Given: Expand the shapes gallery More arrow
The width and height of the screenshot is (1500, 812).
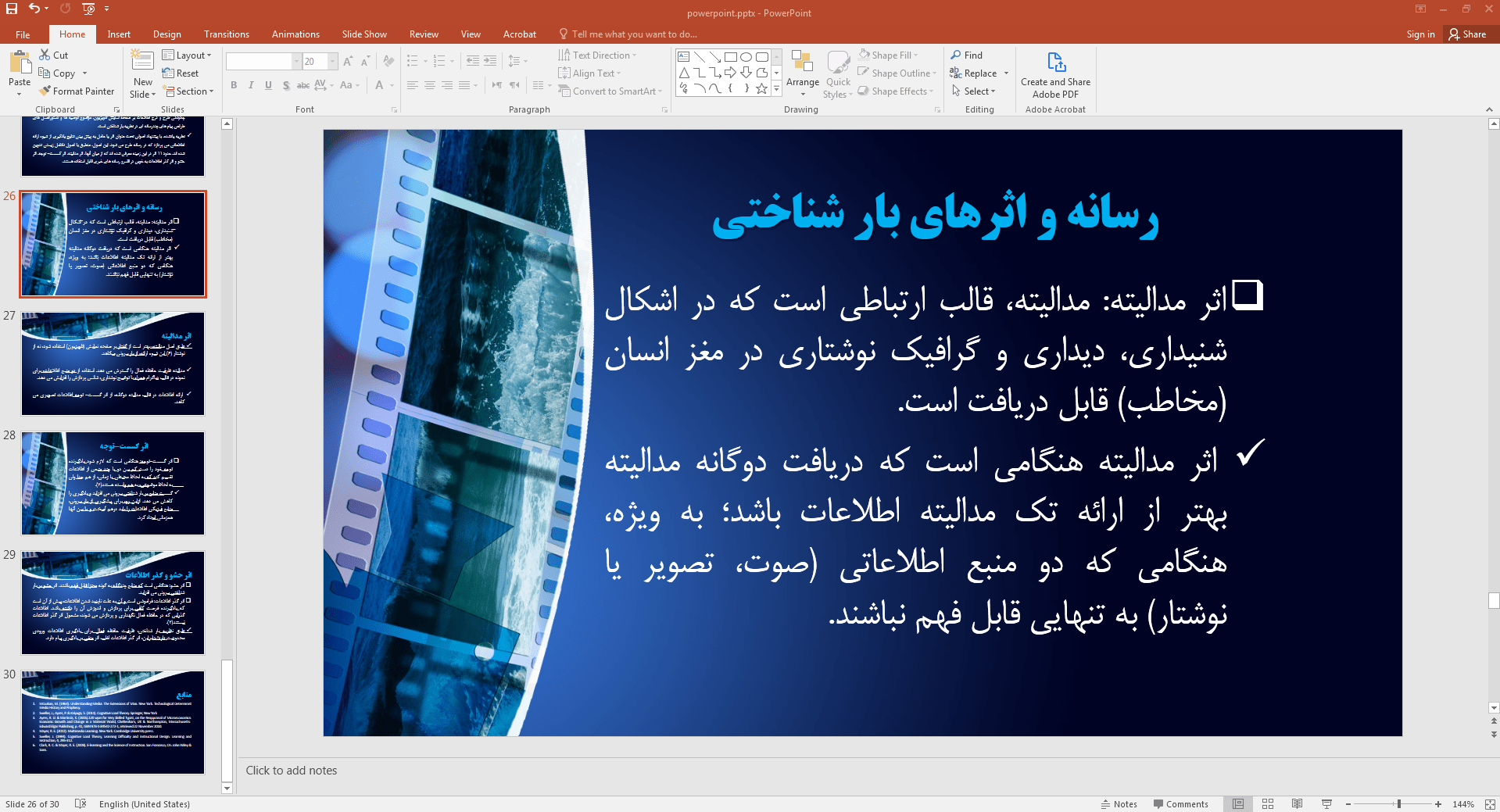Looking at the screenshot, I should pyautogui.click(x=777, y=90).
